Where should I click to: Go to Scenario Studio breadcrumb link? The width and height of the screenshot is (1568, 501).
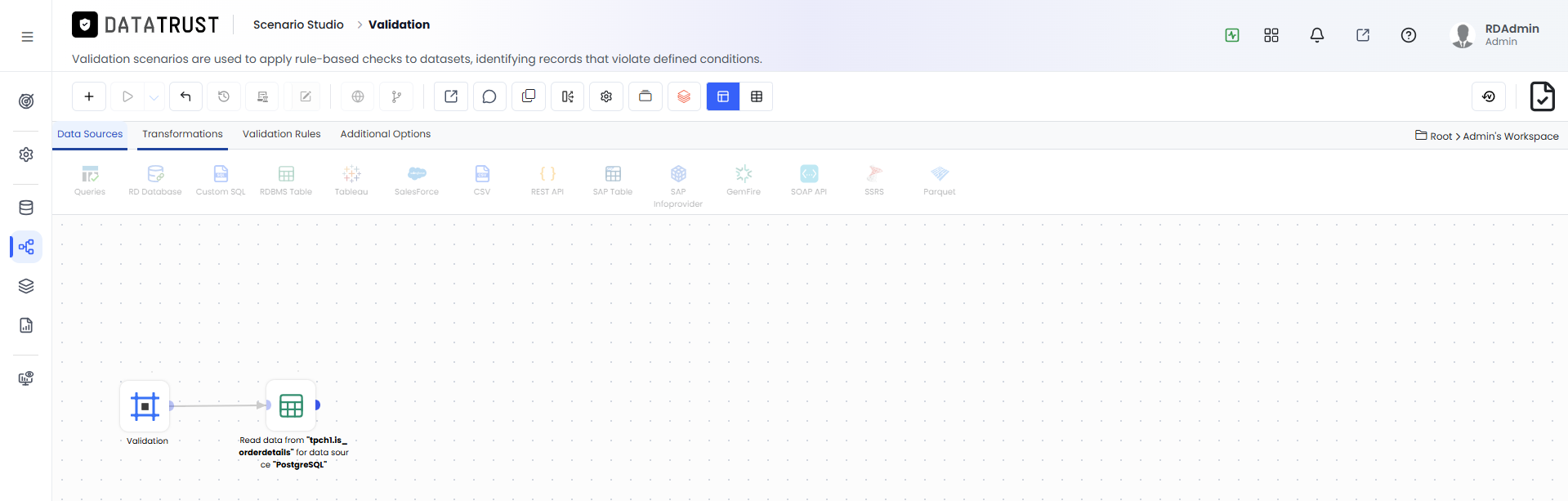click(298, 25)
